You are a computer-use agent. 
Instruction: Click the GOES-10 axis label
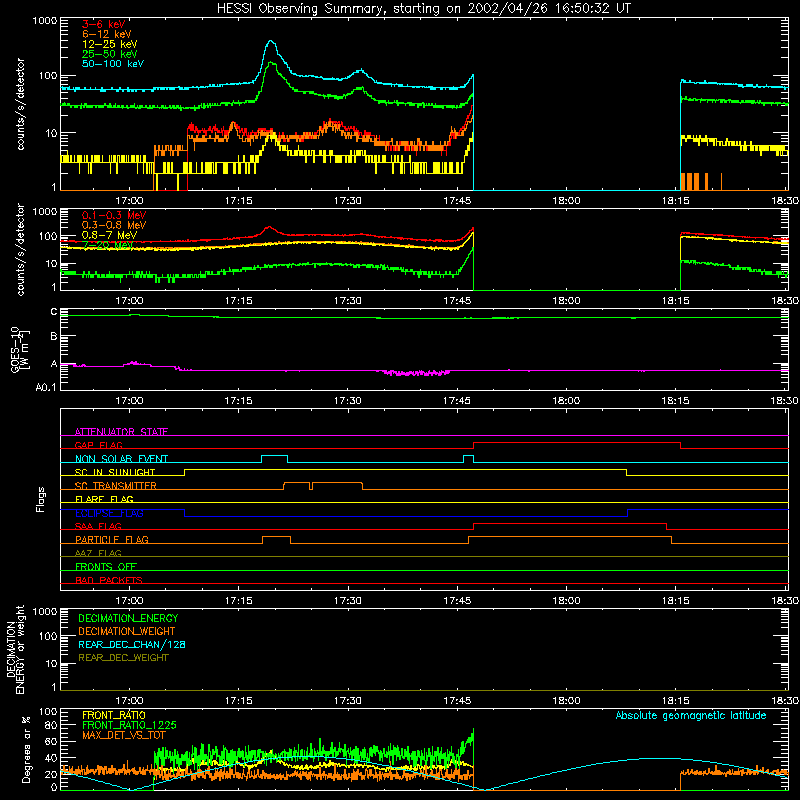pos(15,350)
